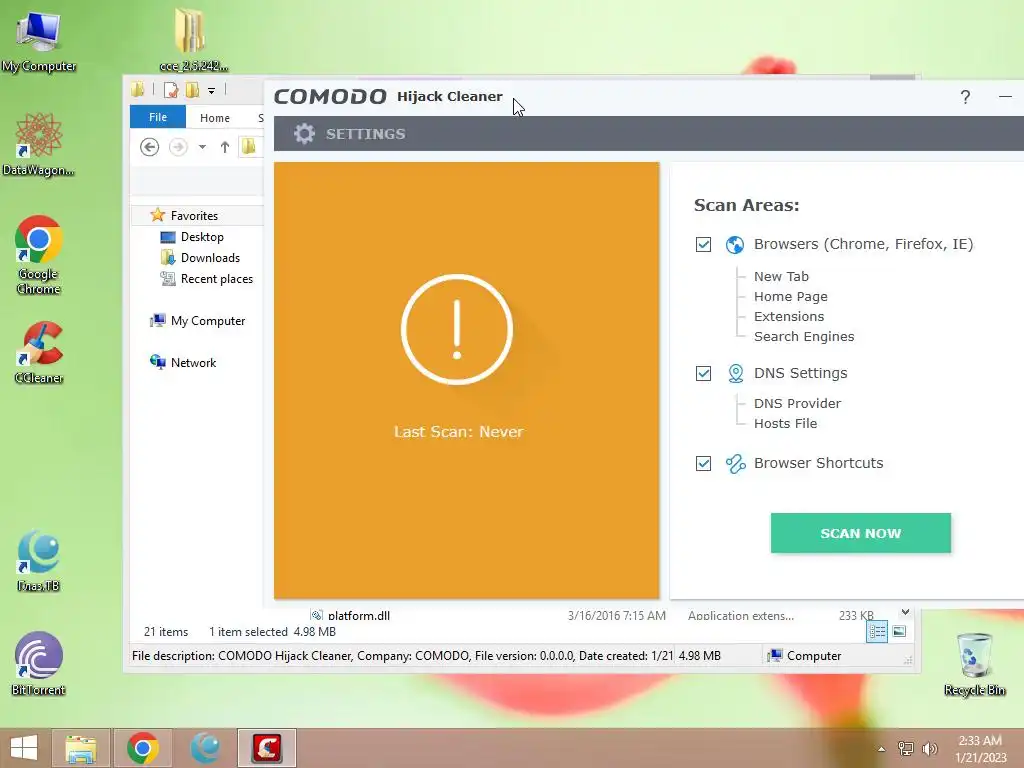The width and height of the screenshot is (1024, 768).
Task: Start scanning with SCAN NOW button
Action: [x=860, y=533]
